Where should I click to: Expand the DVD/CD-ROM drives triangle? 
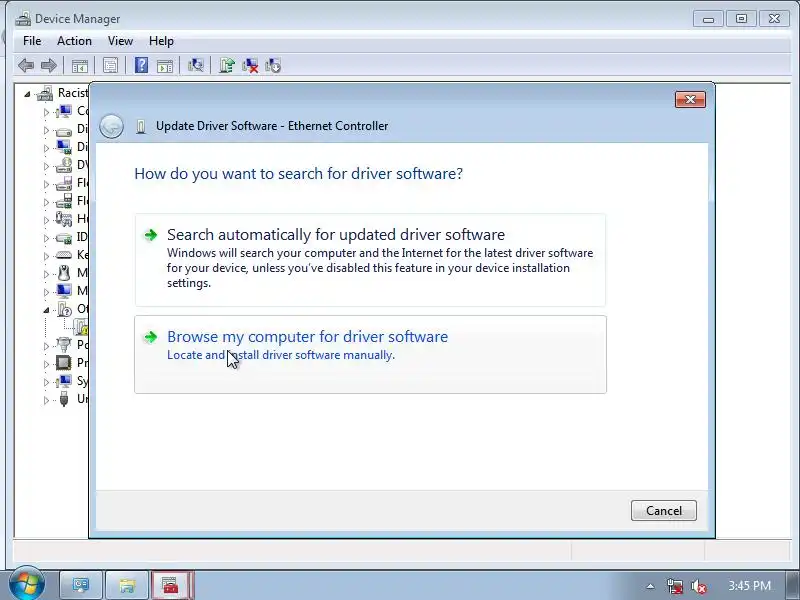(x=46, y=166)
